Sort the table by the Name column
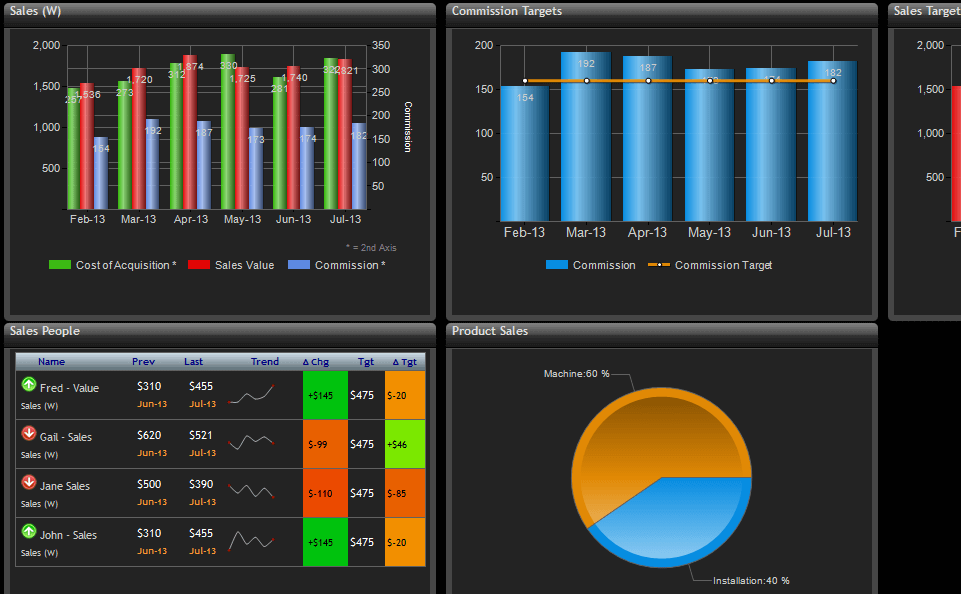Screen dimensions: 961x594 click(x=51, y=361)
